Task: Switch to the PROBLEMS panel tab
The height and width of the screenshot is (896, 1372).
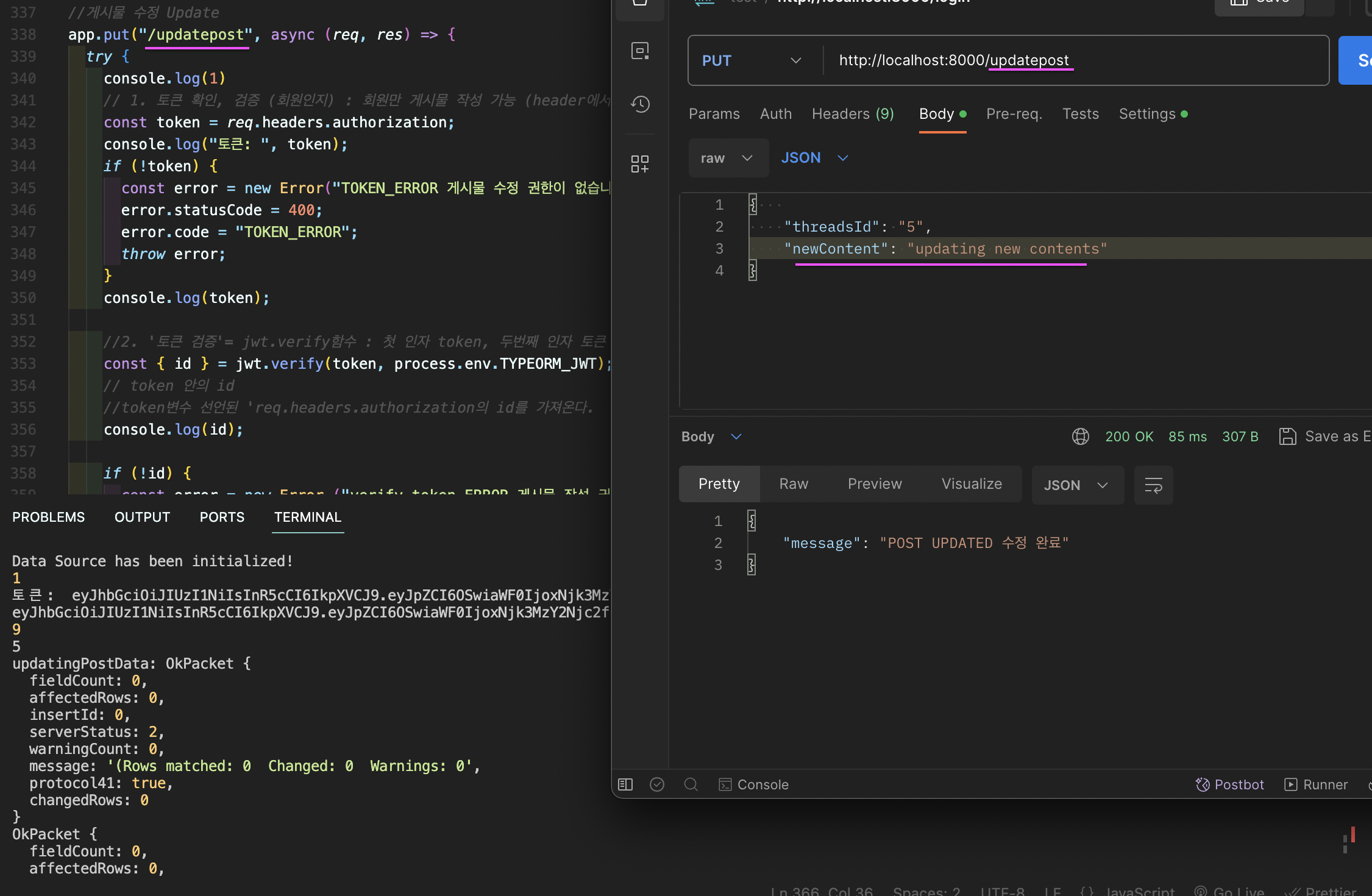Action: coord(49,517)
